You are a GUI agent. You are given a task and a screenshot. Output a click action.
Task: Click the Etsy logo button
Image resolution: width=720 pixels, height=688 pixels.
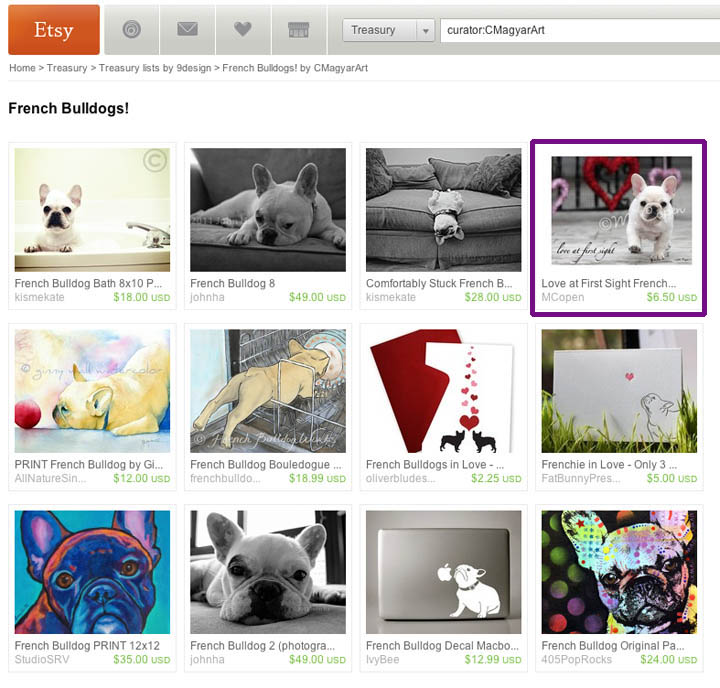pos(54,30)
